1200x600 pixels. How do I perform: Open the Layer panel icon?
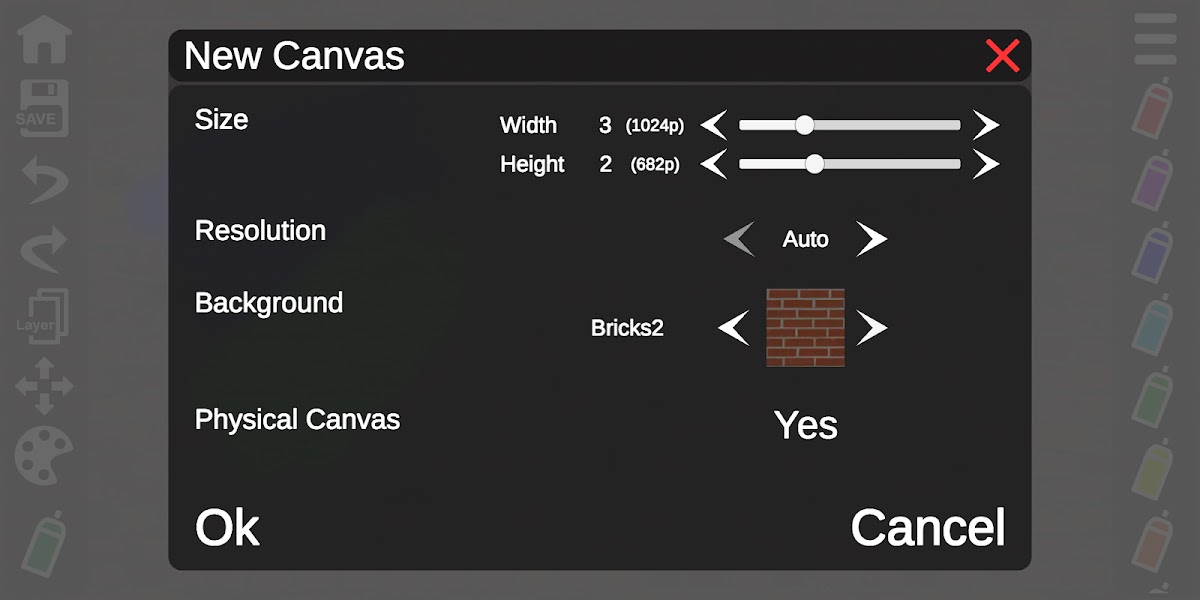44,318
